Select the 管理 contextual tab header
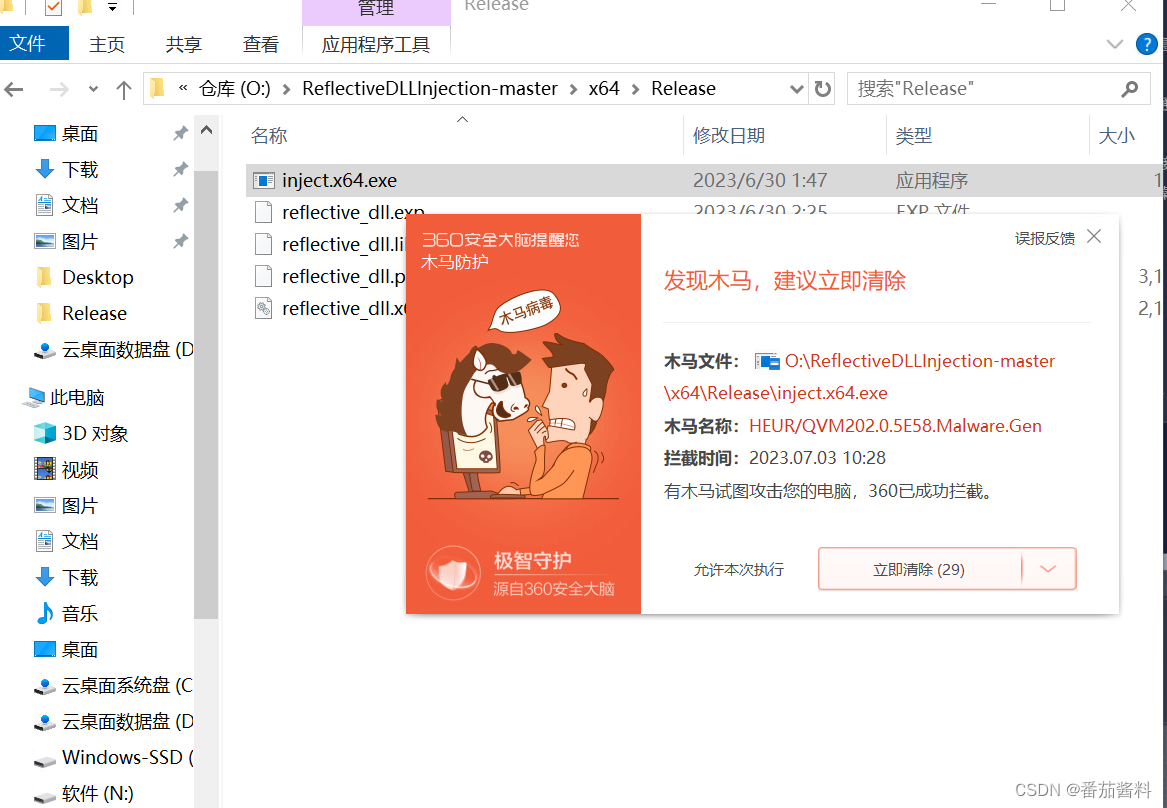The image size is (1167, 808). click(x=376, y=10)
